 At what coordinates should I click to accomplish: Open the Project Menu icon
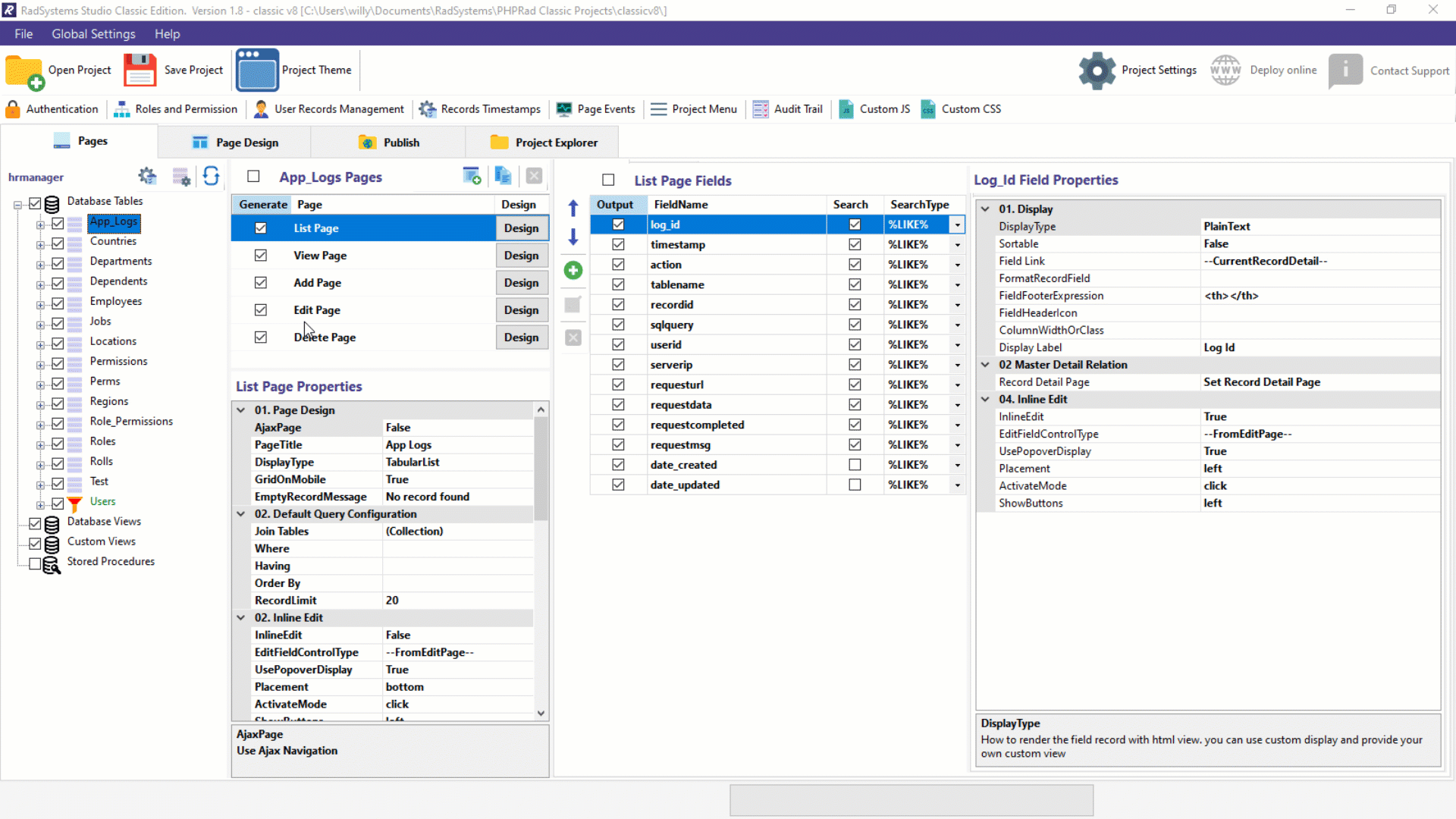(x=659, y=109)
